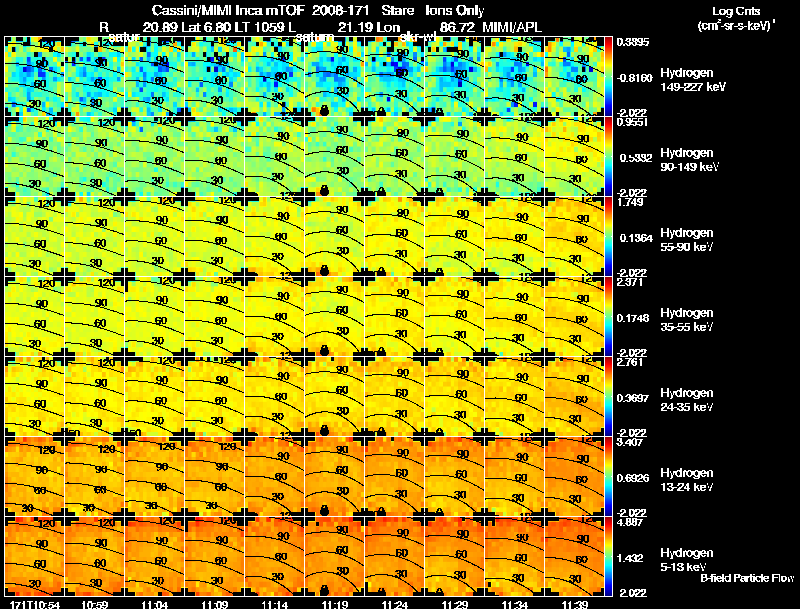Click the "Hydrogen 5-13 keV" row label

(687, 560)
